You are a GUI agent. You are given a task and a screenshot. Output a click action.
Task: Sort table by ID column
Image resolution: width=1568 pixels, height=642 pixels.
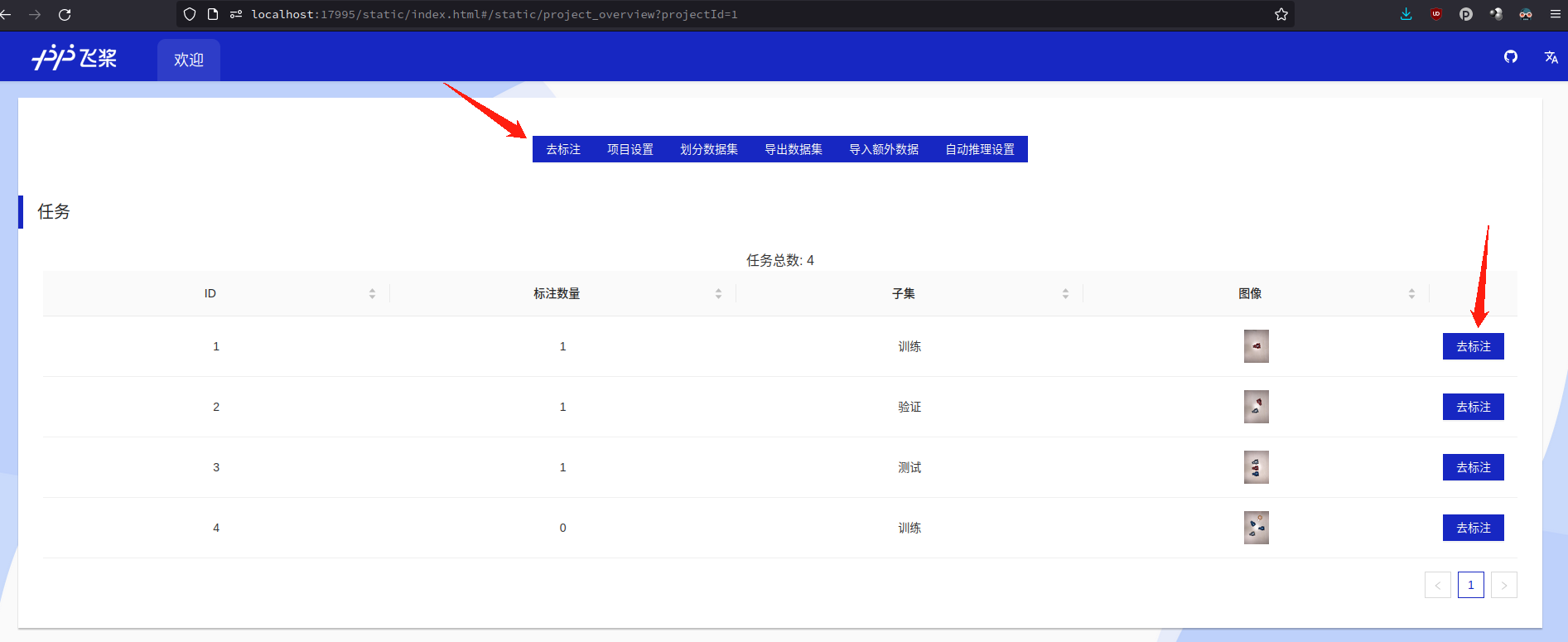(372, 293)
